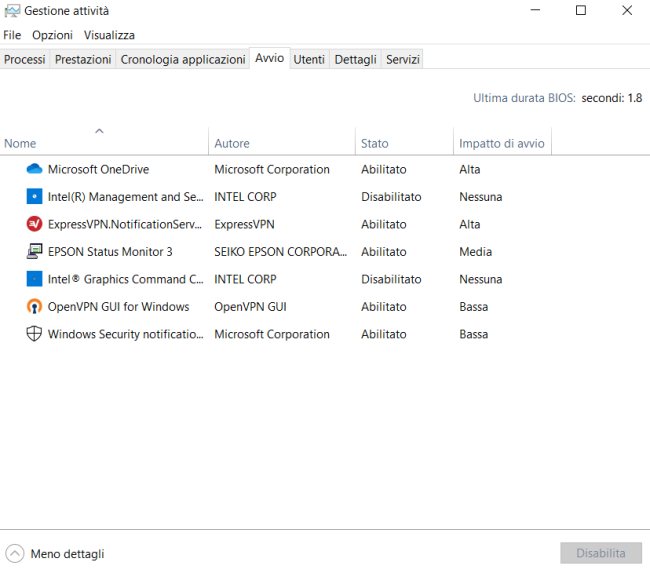Click the Disabilita button
Viewport: 650px width, 573px height.
click(601, 553)
